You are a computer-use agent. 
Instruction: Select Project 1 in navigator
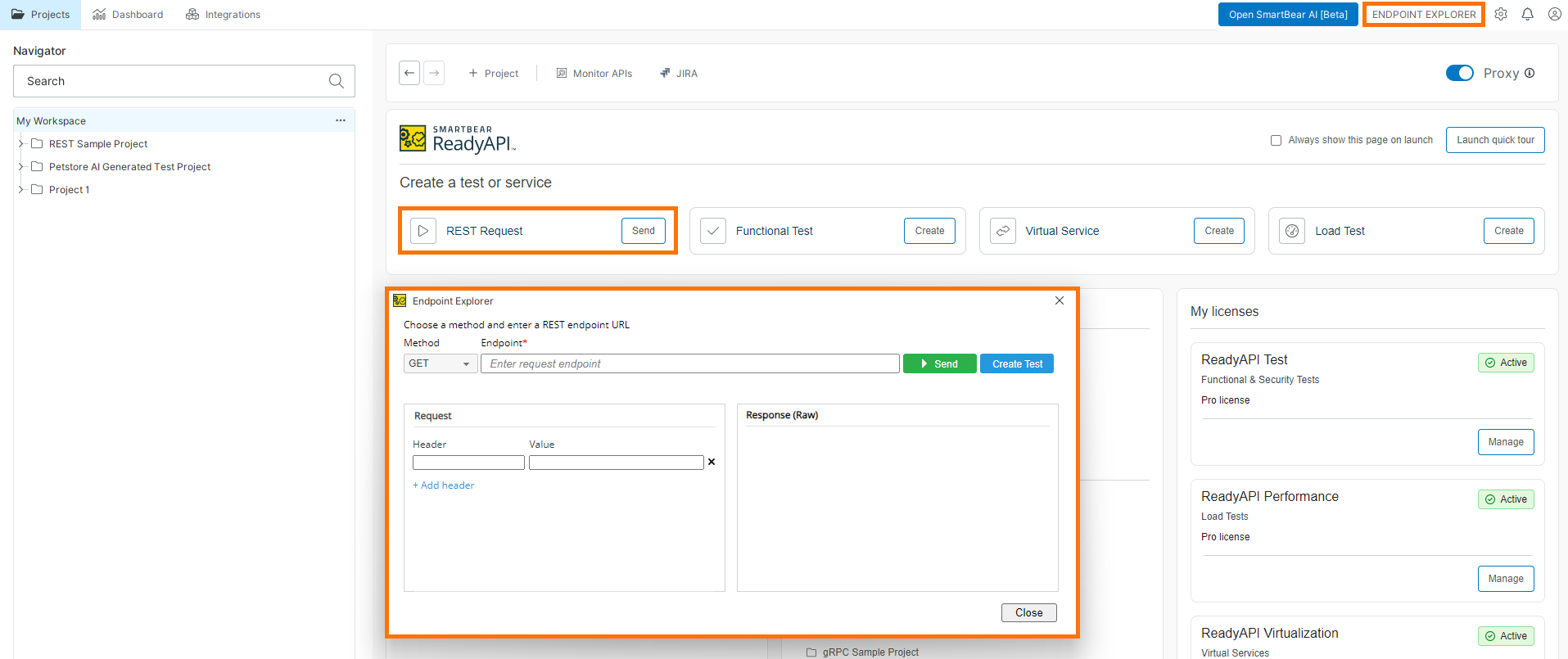click(x=69, y=189)
